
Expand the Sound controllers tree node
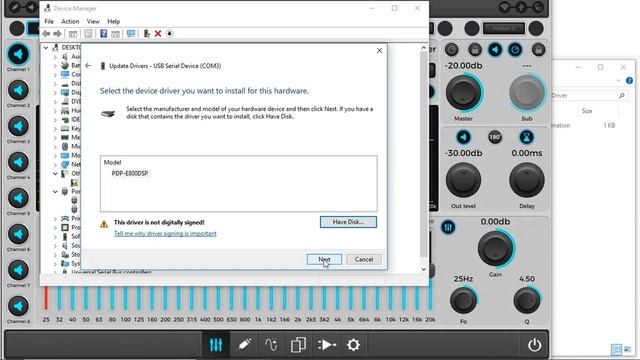coord(55,246)
